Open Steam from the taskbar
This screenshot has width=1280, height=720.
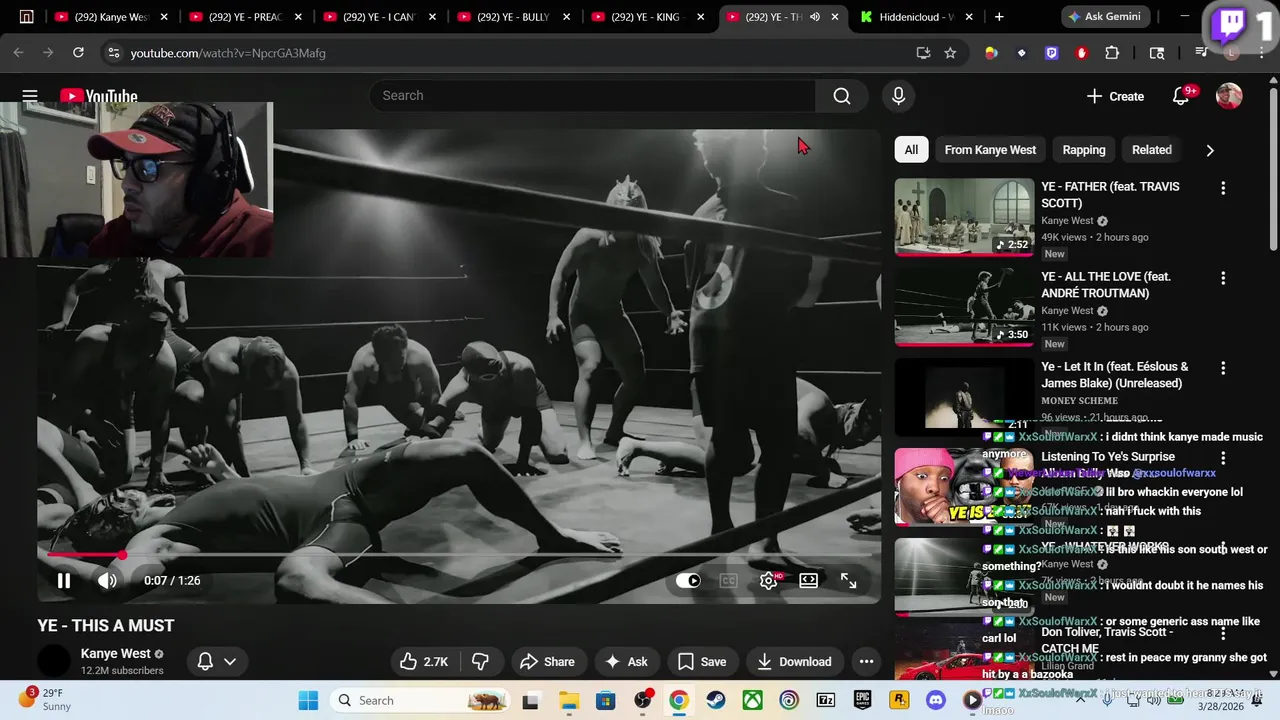tap(715, 700)
